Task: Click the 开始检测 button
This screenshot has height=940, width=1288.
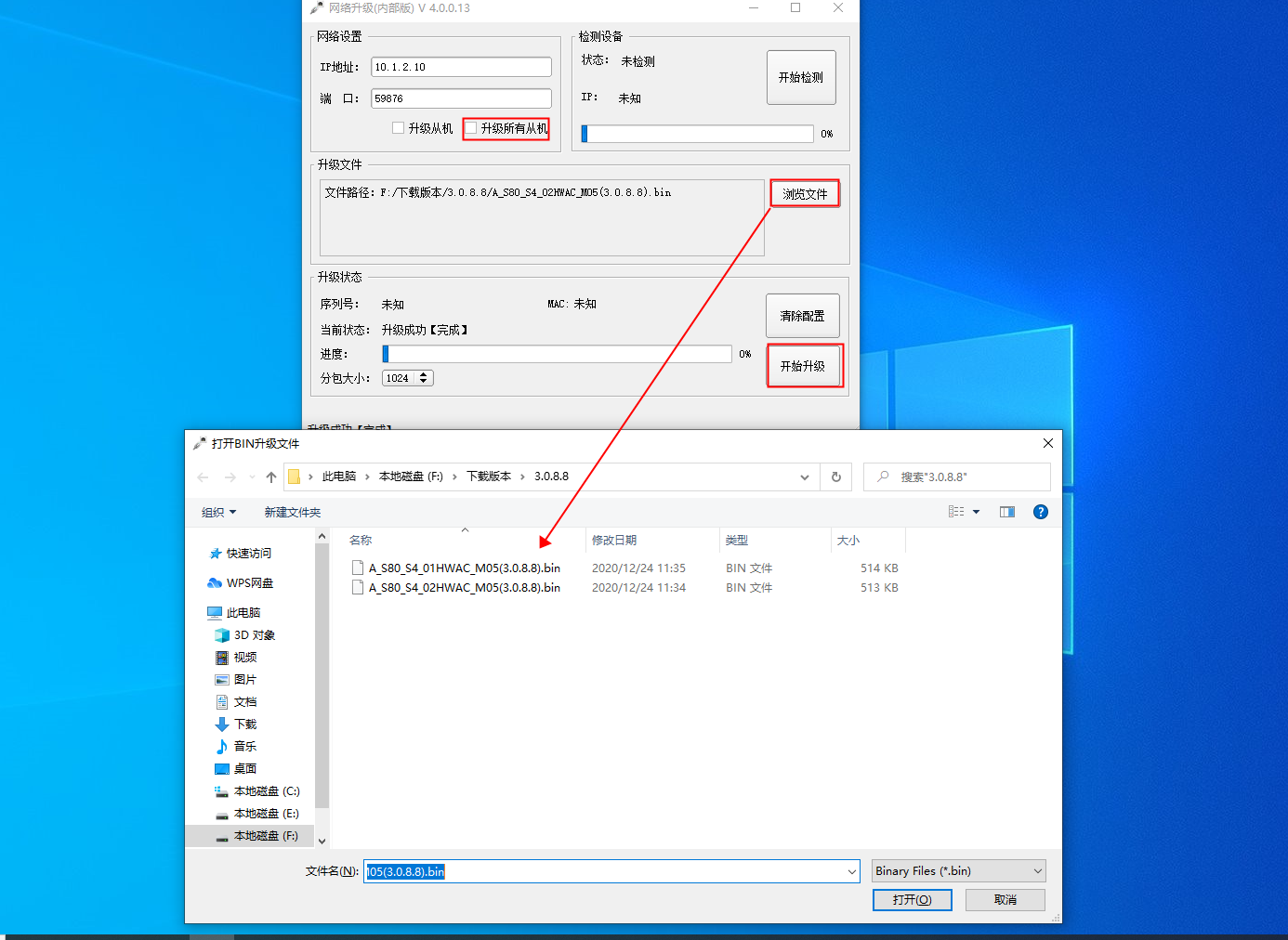Action: 801,77
